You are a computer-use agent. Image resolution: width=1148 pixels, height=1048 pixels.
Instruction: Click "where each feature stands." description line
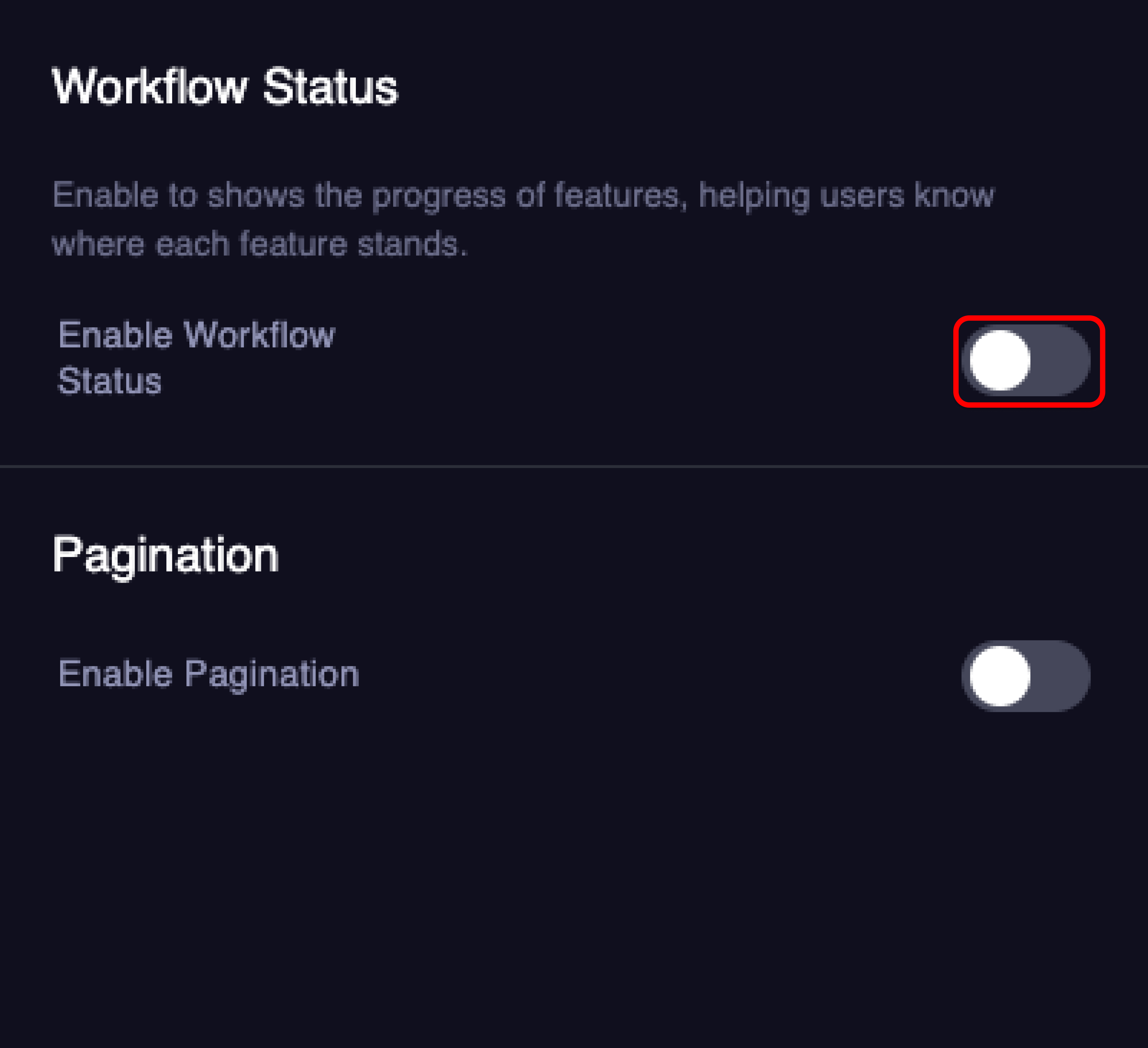[260, 244]
